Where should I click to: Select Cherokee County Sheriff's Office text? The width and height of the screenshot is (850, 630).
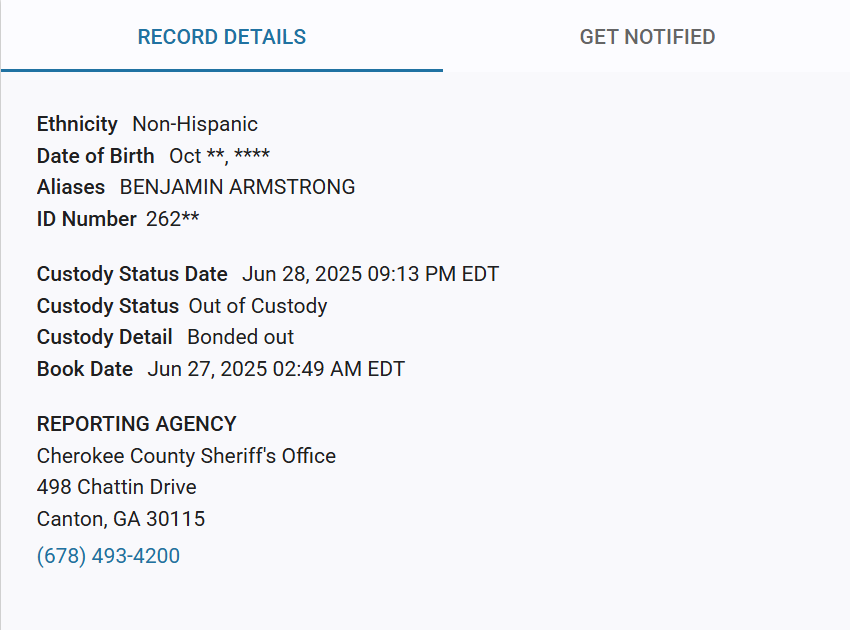coord(186,456)
